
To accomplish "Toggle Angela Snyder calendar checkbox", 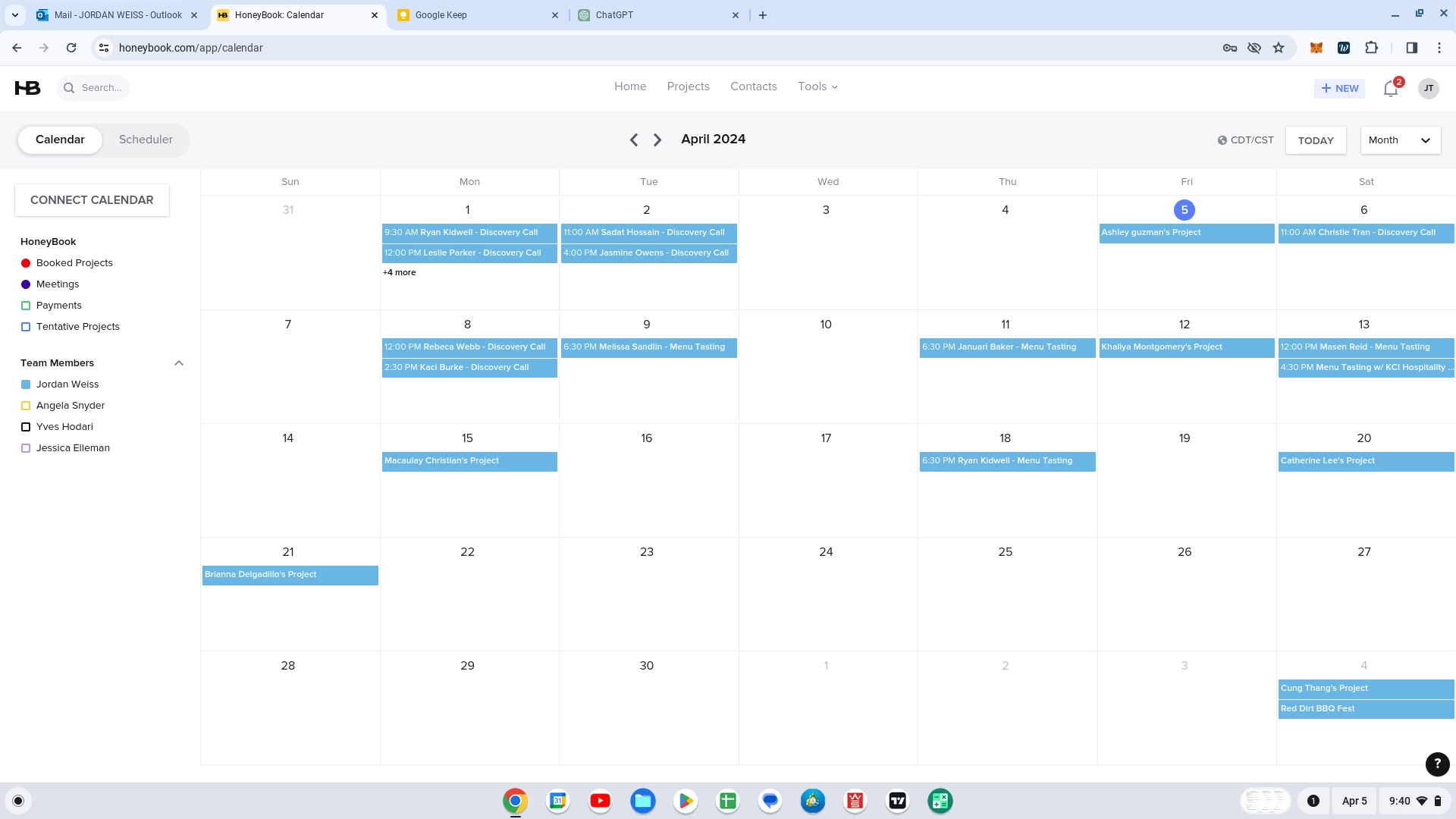I will [x=26, y=406].
